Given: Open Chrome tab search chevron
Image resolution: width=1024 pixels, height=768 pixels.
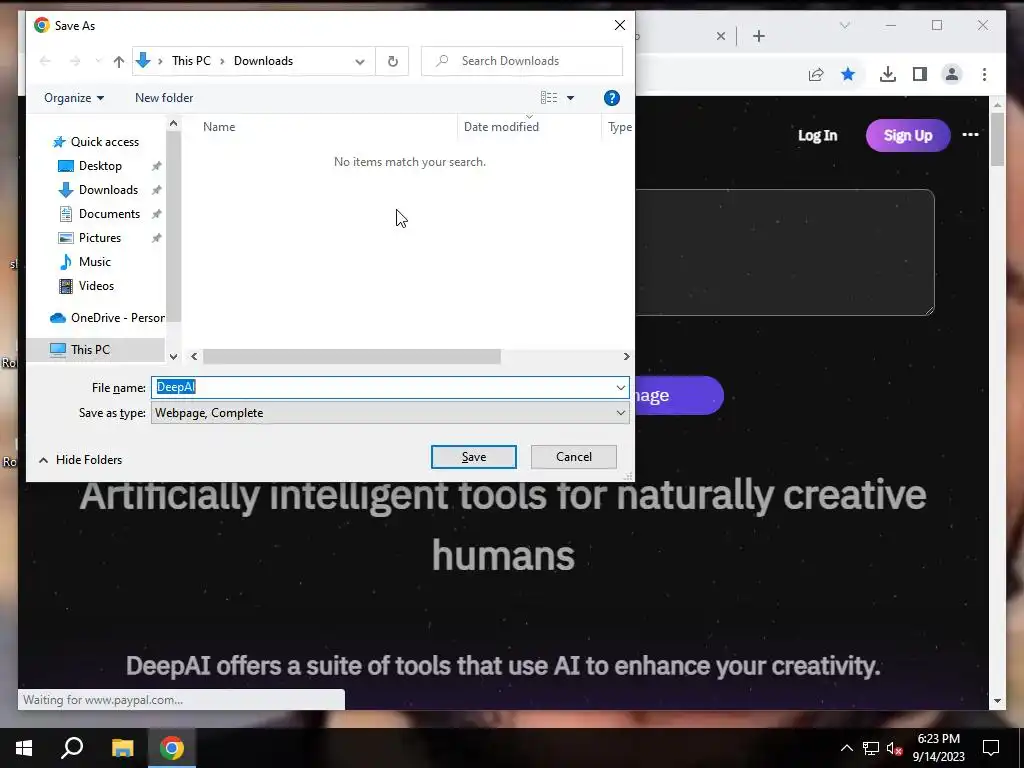Looking at the screenshot, I should (x=844, y=25).
